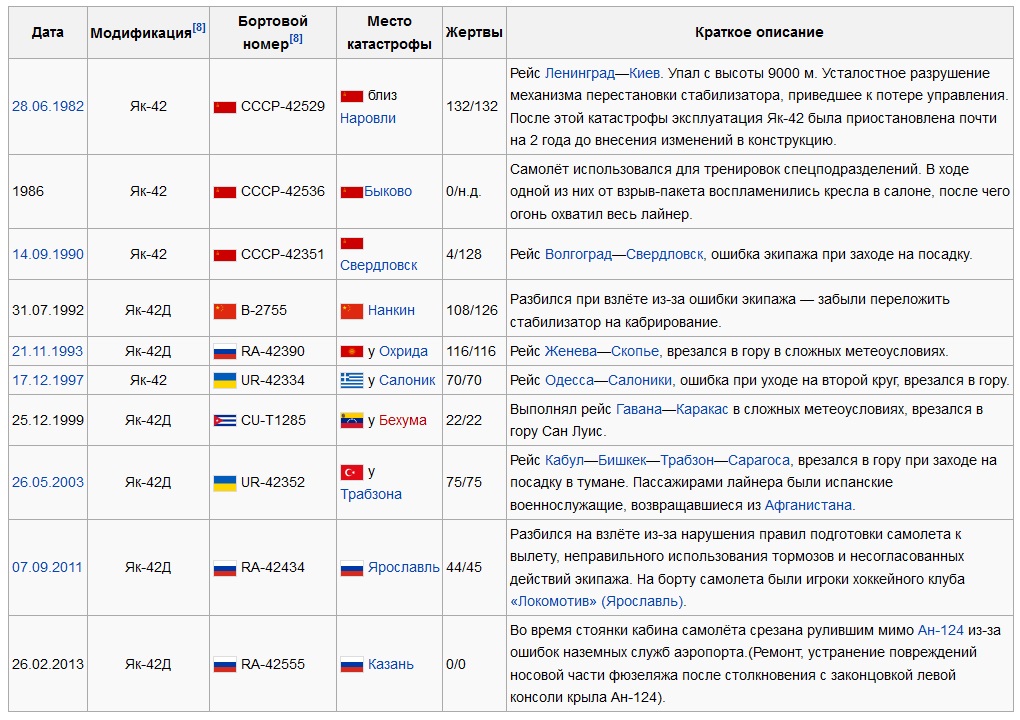Open the Наровли location link
The image size is (1020, 720).
367,118
